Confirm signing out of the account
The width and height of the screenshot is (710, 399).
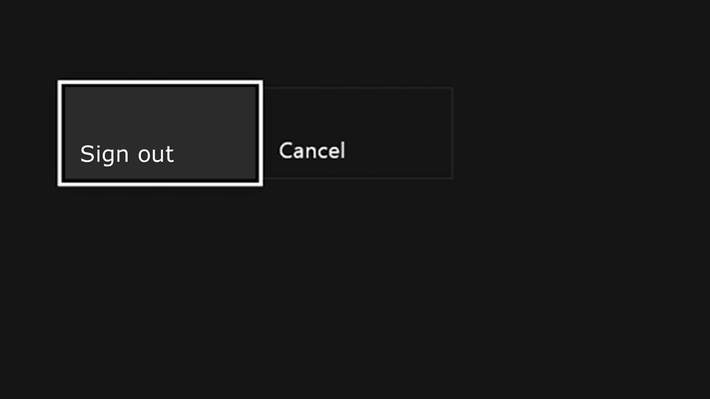pyautogui.click(x=160, y=133)
